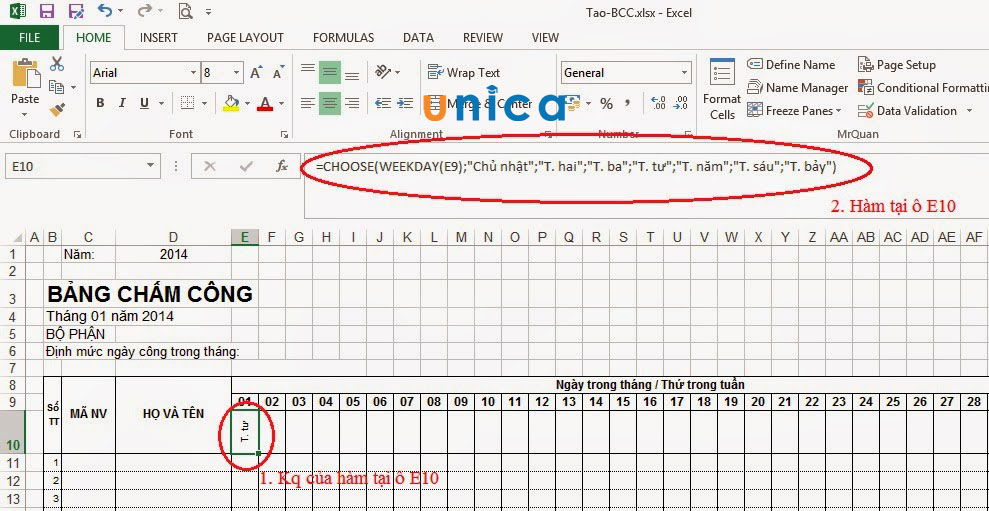The height and width of the screenshot is (511, 989).
Task: Switch to the INSERT tab
Action: point(159,38)
